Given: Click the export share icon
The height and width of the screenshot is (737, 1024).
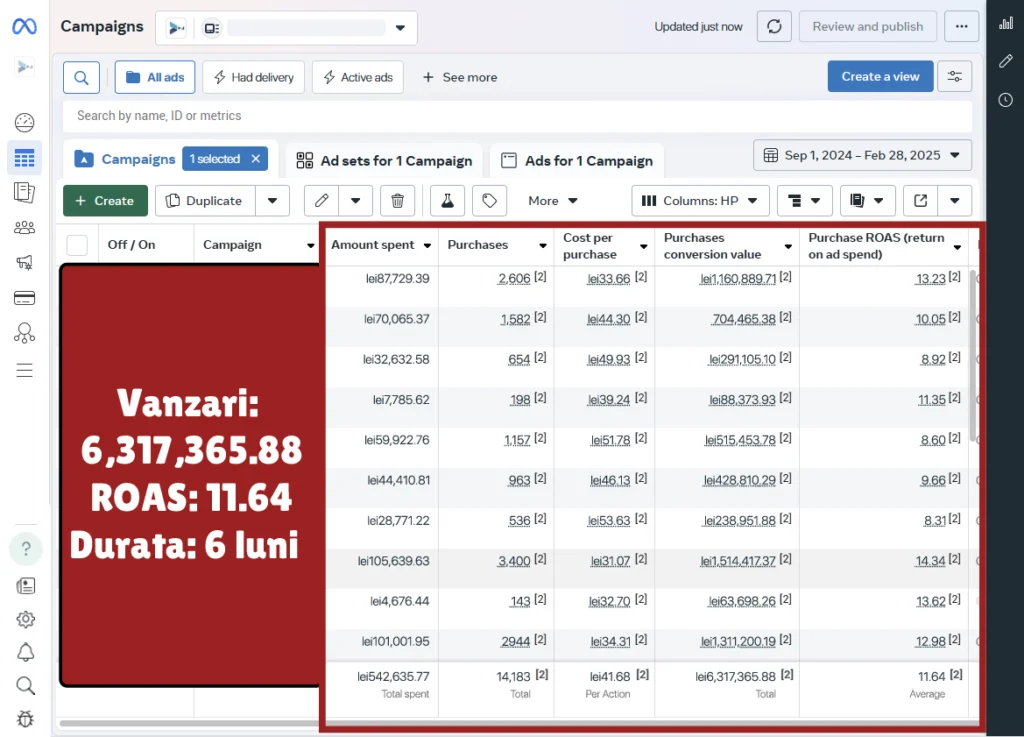Looking at the screenshot, I should tap(920, 200).
